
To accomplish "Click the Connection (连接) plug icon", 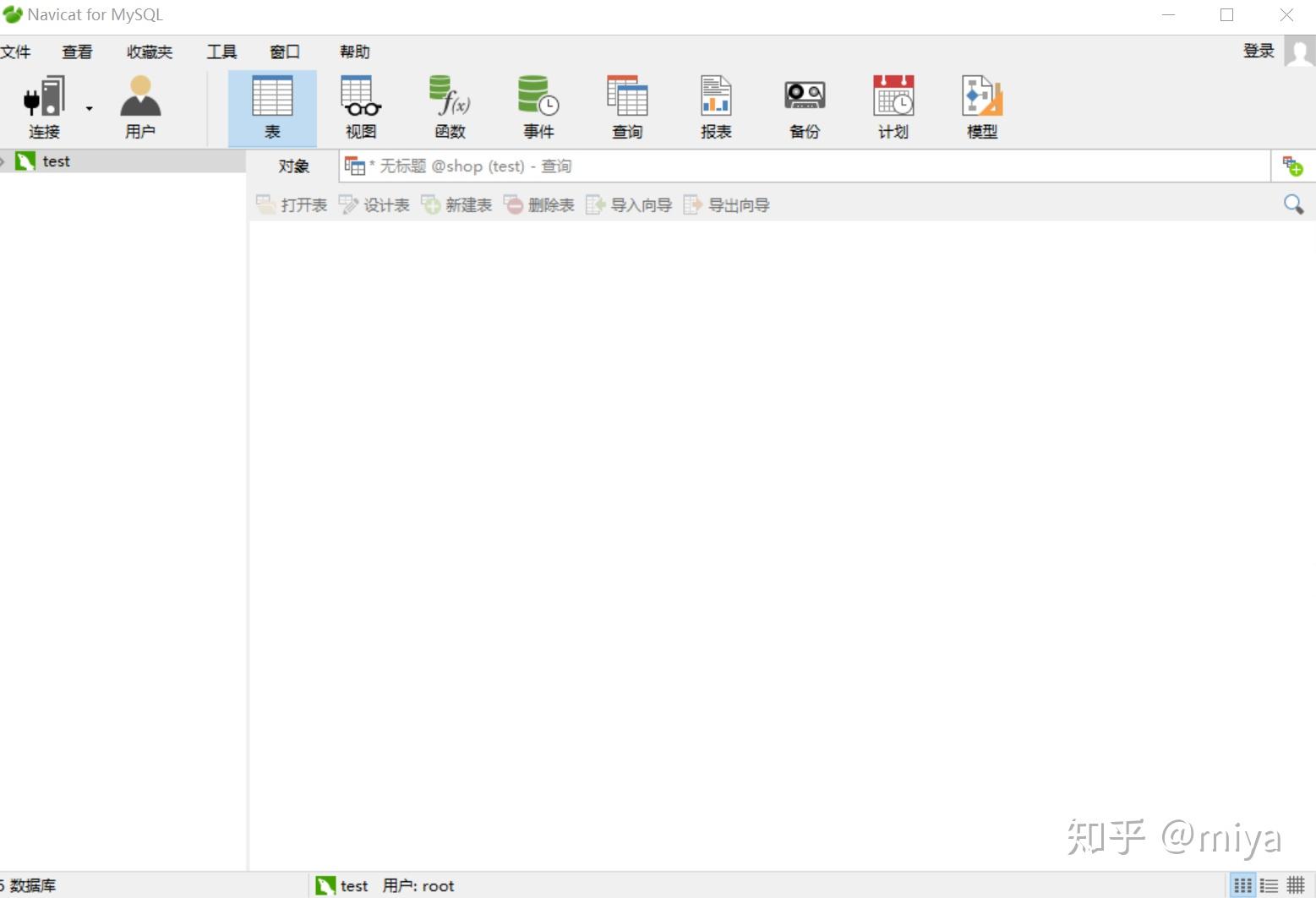I will click(x=44, y=106).
